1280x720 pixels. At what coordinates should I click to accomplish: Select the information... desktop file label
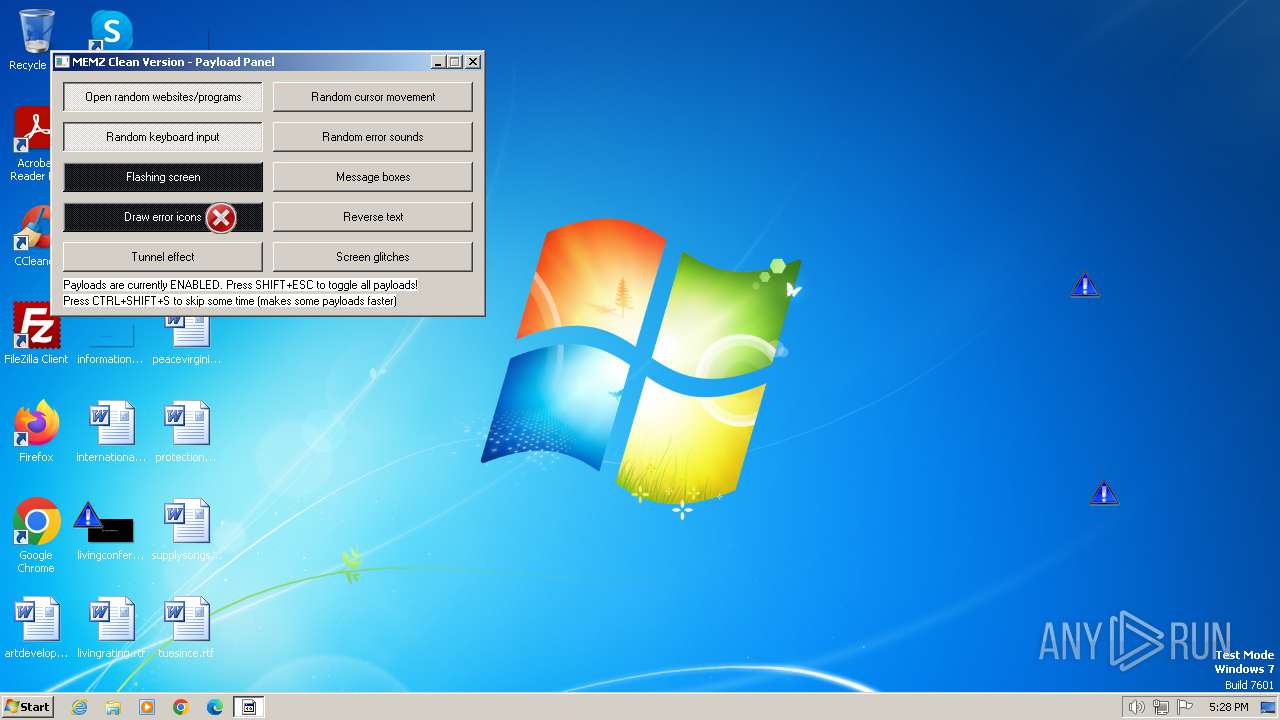click(x=110, y=359)
